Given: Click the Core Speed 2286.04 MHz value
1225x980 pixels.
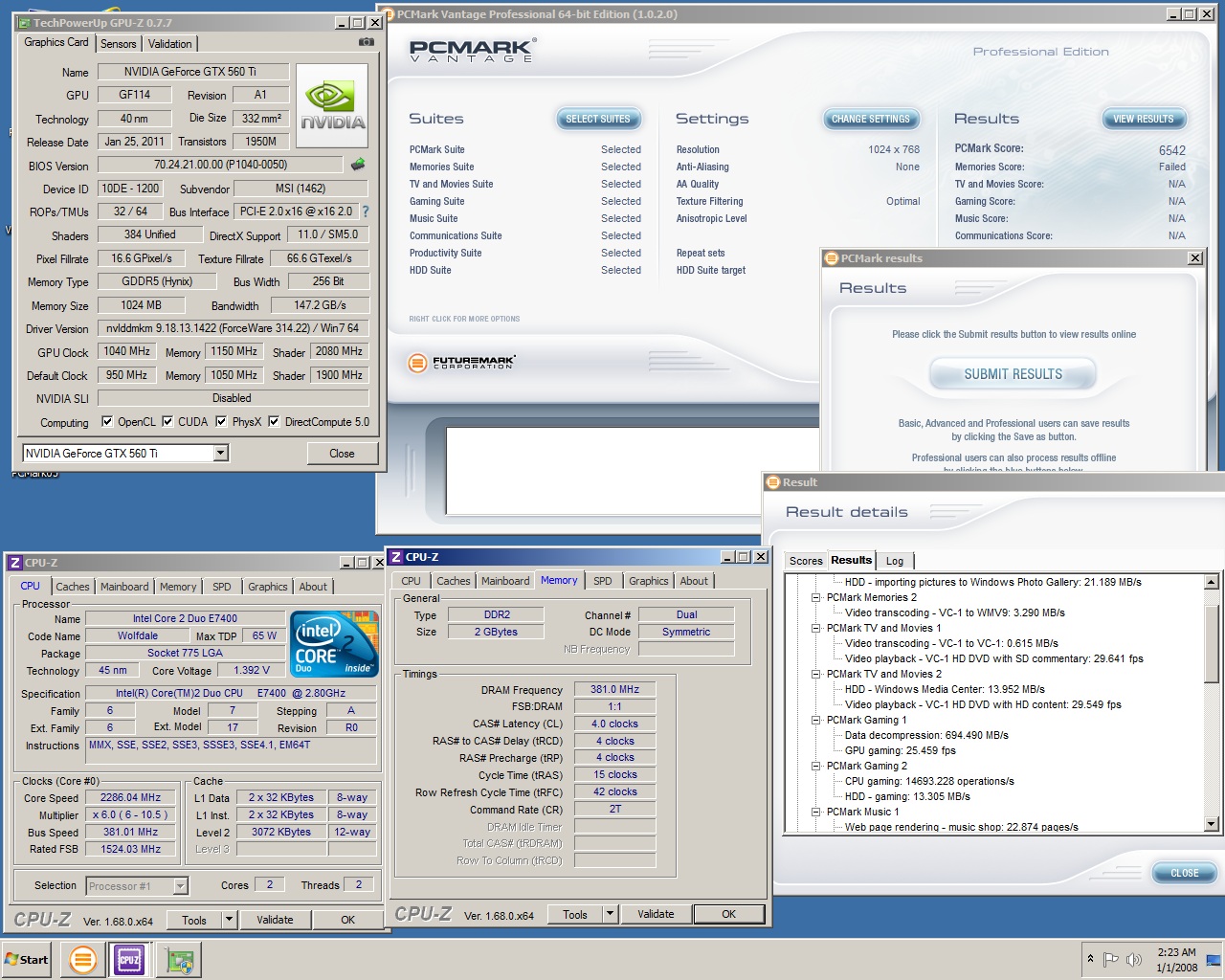Looking at the screenshot, I should (131, 797).
